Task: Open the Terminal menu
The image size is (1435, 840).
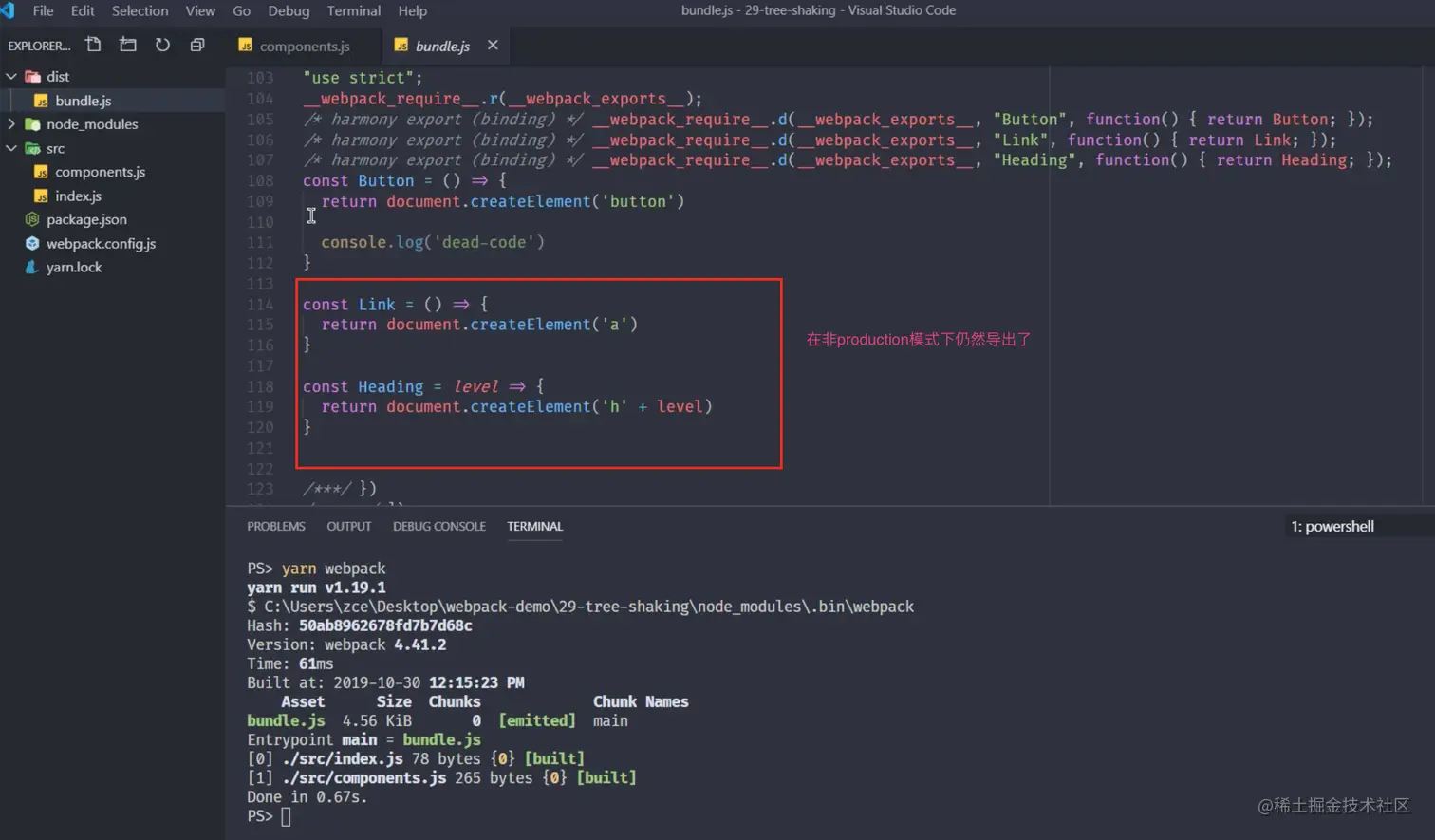Action: click(353, 10)
